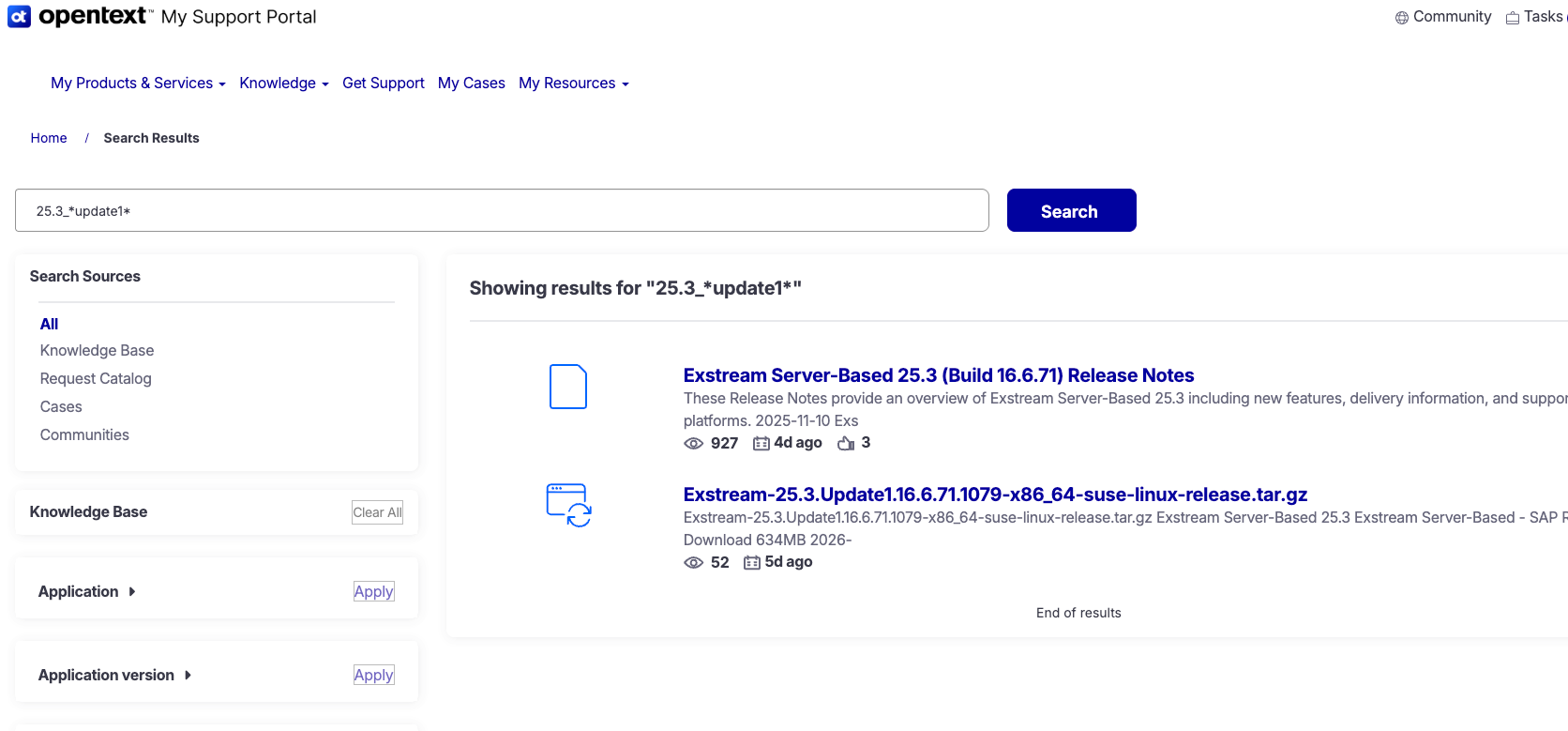Open the Exstream-25.3.Update1 tar.gz download link
Screen dimensions: 1568x731
(995, 495)
